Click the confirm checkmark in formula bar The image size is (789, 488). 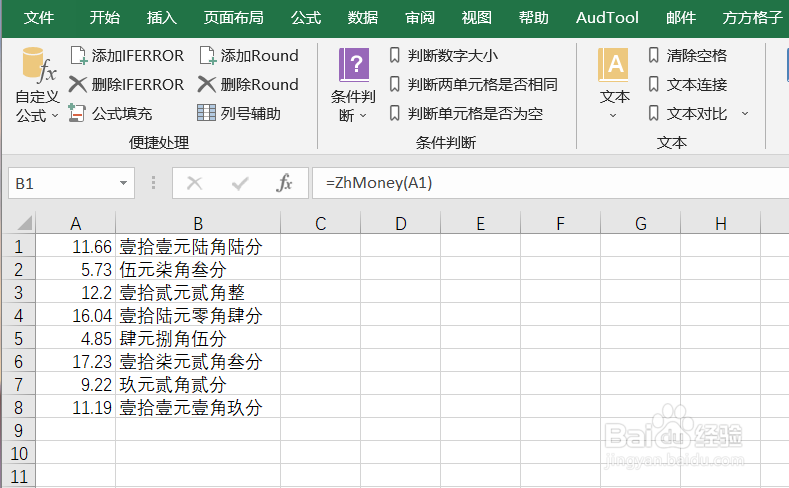(x=240, y=184)
